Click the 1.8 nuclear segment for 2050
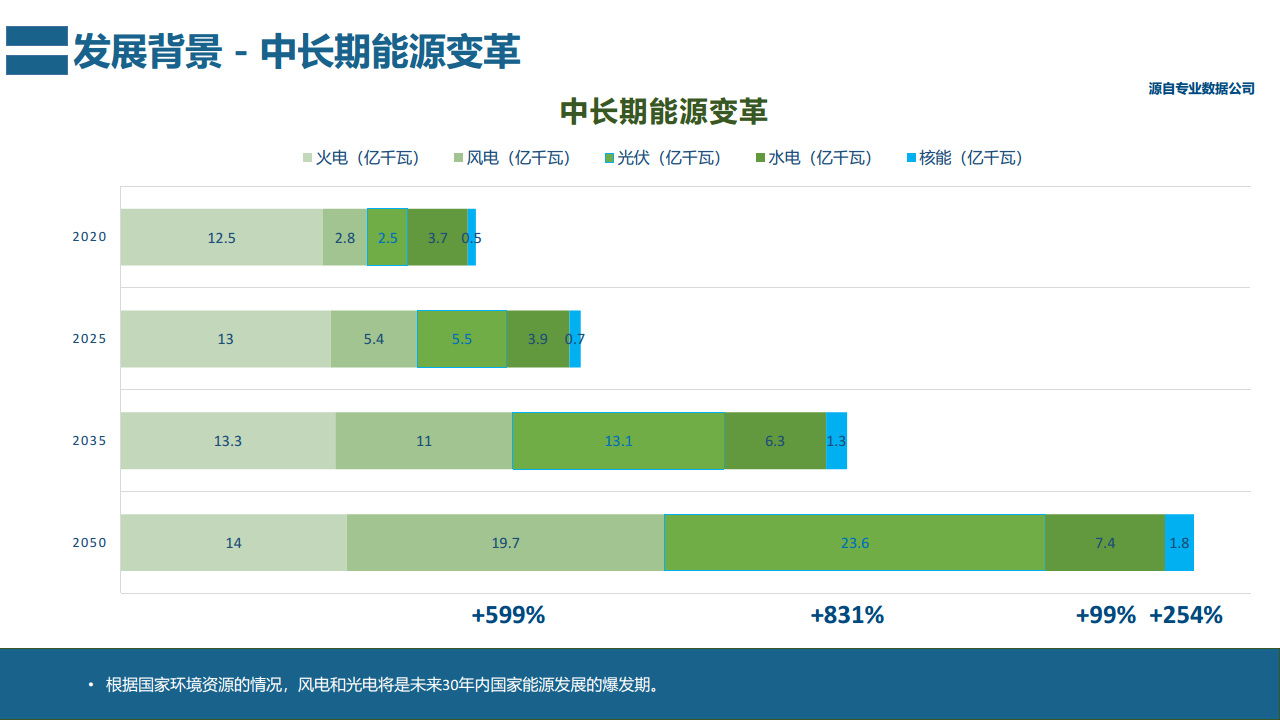Viewport: 1280px width, 720px height. 1180,543
